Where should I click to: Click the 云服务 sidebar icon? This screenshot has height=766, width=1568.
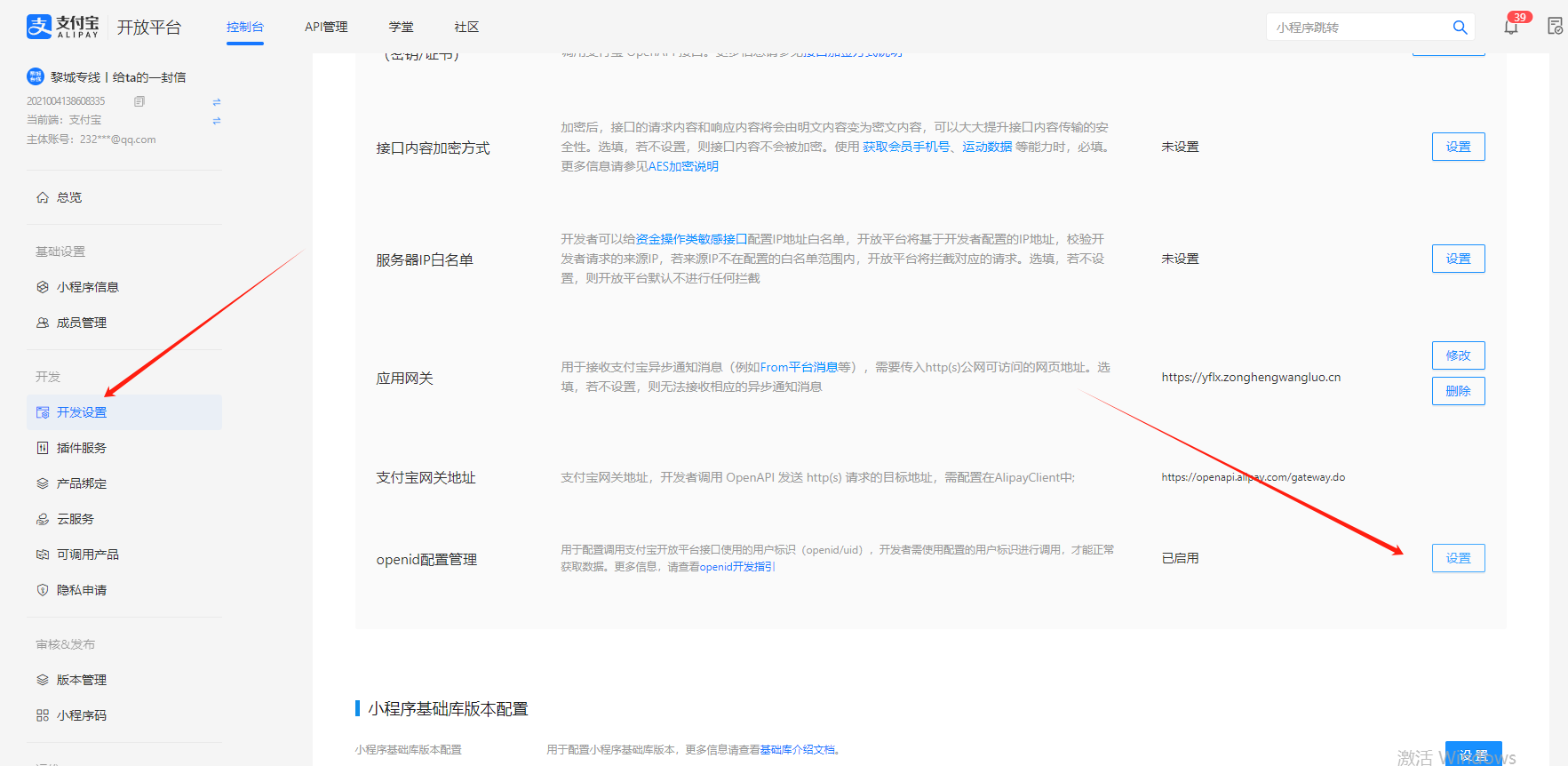pos(43,519)
